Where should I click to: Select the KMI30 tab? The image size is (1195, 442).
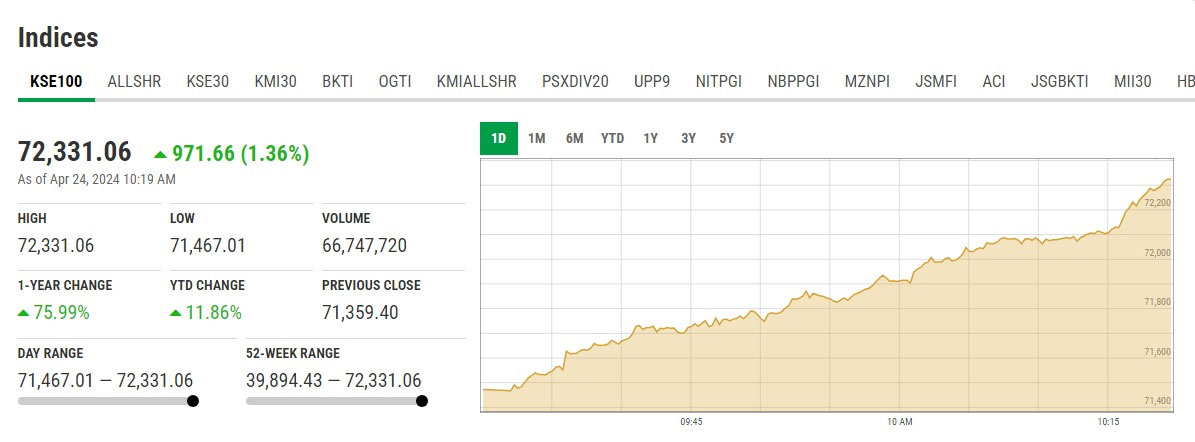[x=275, y=82]
